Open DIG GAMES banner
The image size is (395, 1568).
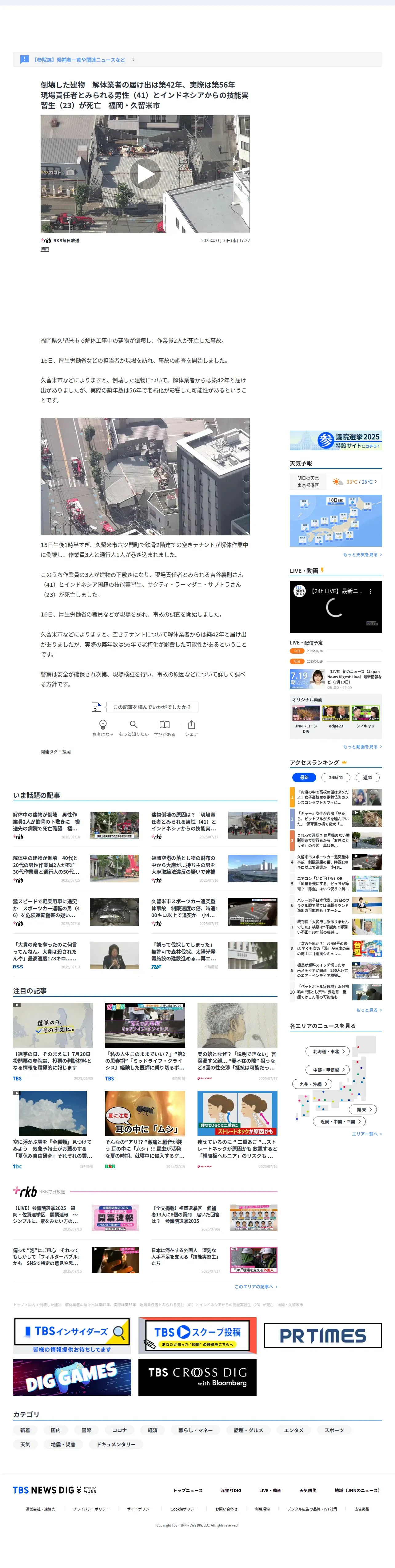(72, 1377)
